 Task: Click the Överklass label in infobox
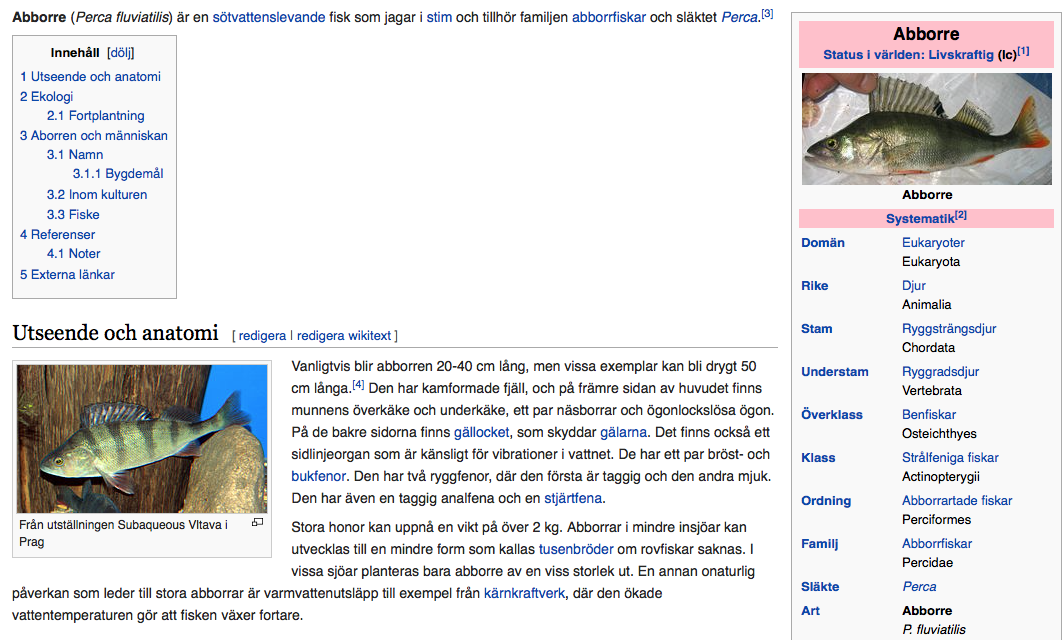pyautogui.click(x=832, y=415)
